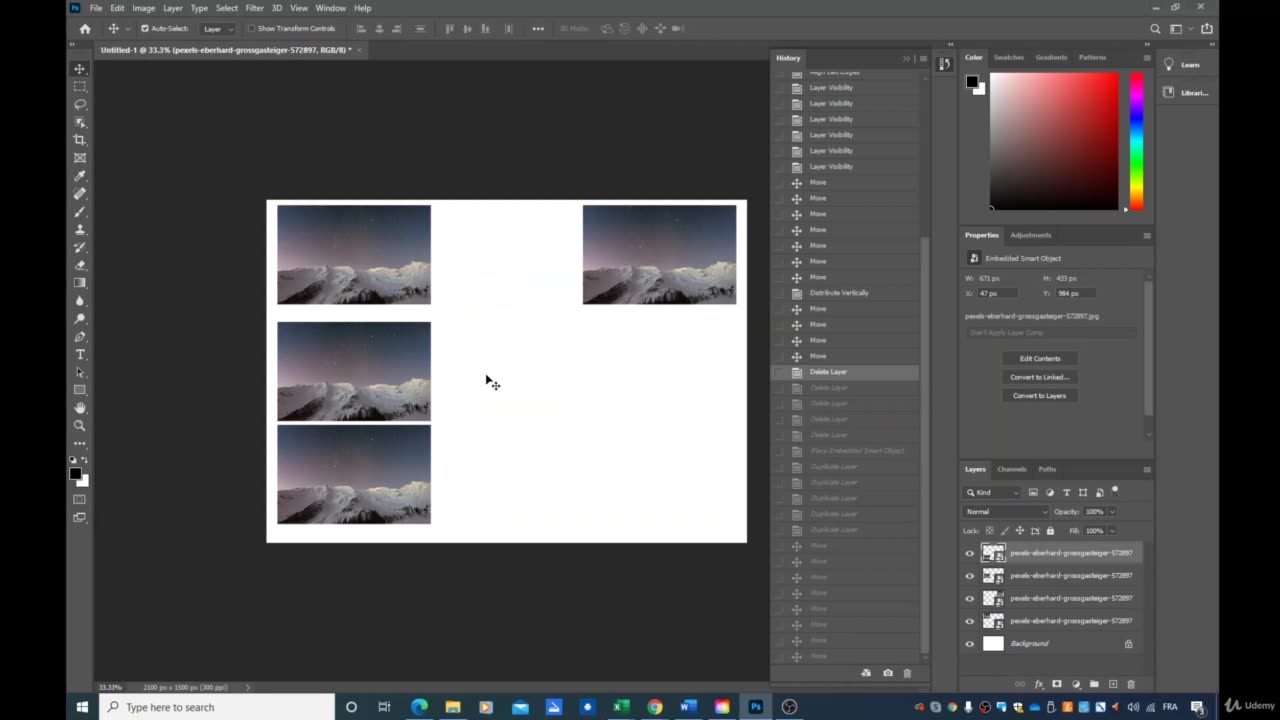Go to the Home screen icon

(x=85, y=29)
